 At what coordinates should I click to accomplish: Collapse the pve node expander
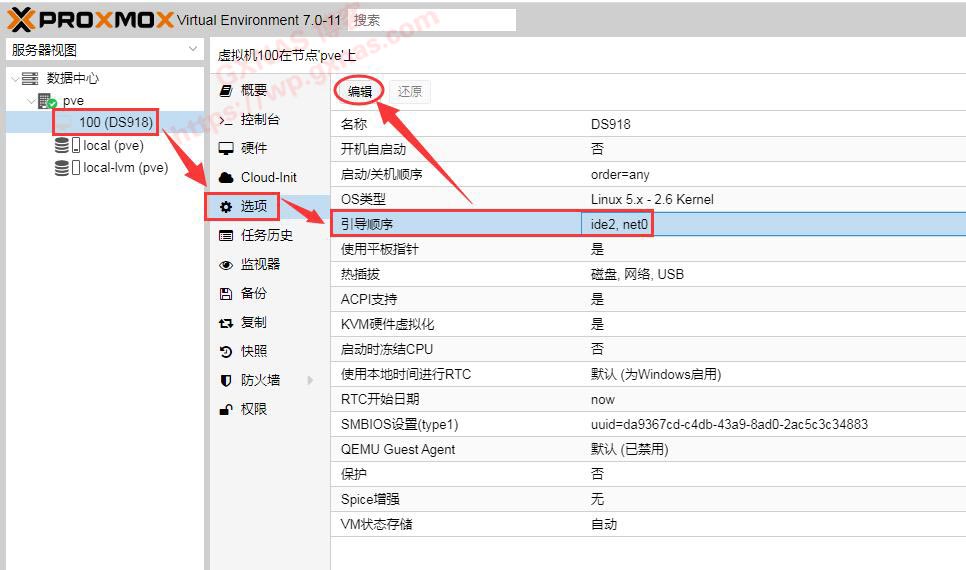30,101
